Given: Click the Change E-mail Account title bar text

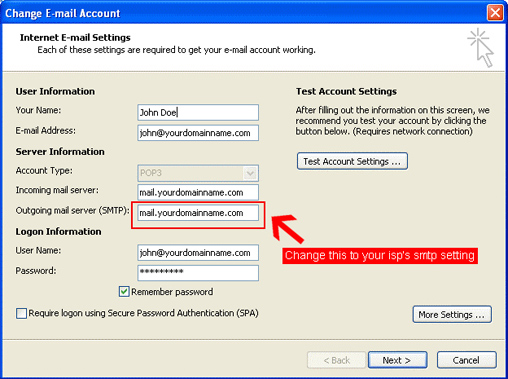Looking at the screenshot, I should tap(63, 13).
